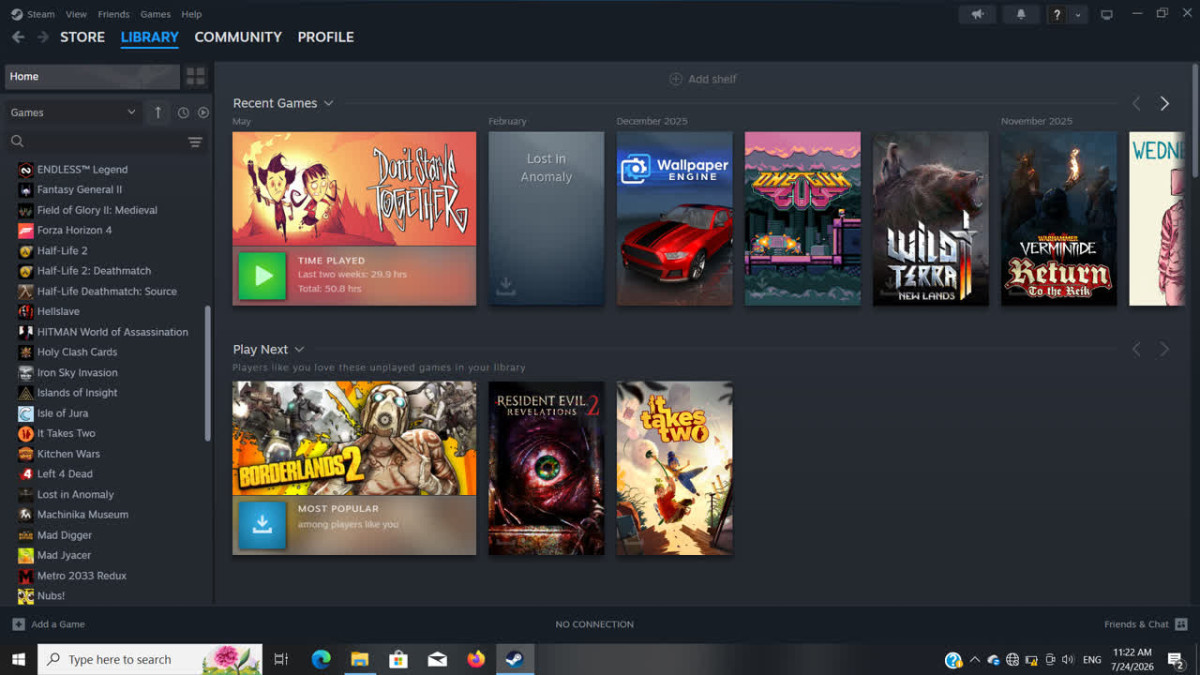Image resolution: width=1200 pixels, height=675 pixels.
Task: Open the Big Picture mode monitor icon
Action: coord(1106,14)
